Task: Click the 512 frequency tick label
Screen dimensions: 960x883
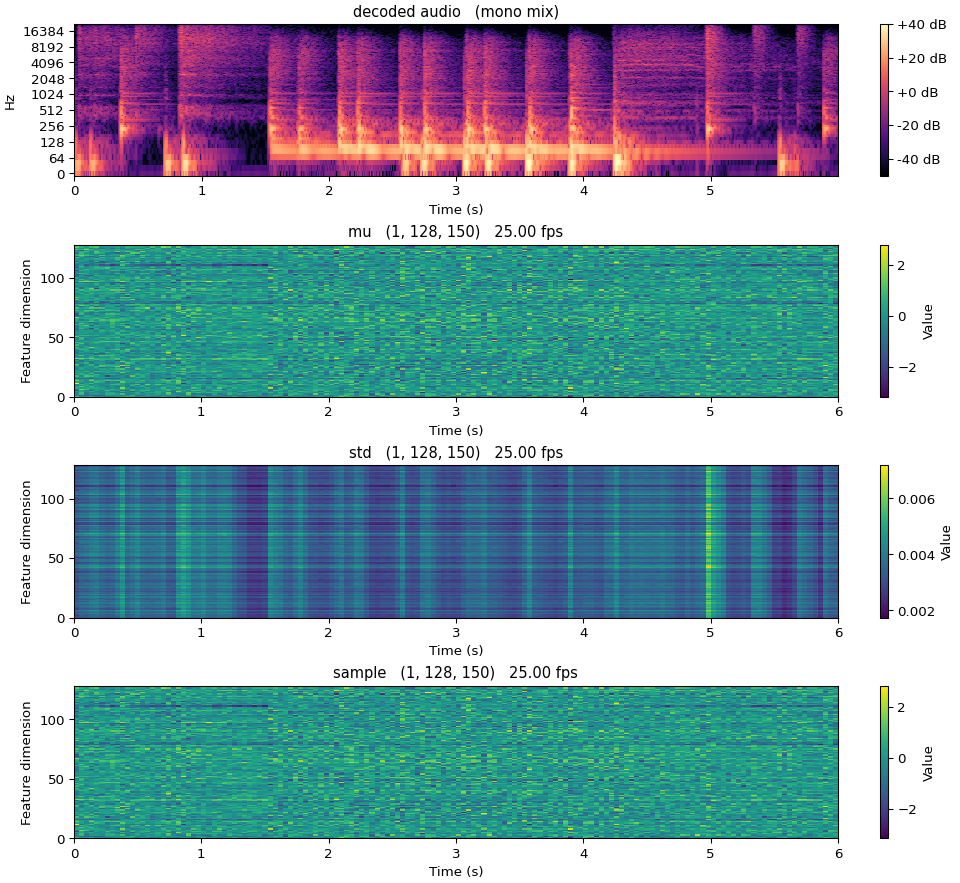Action: click(52, 111)
